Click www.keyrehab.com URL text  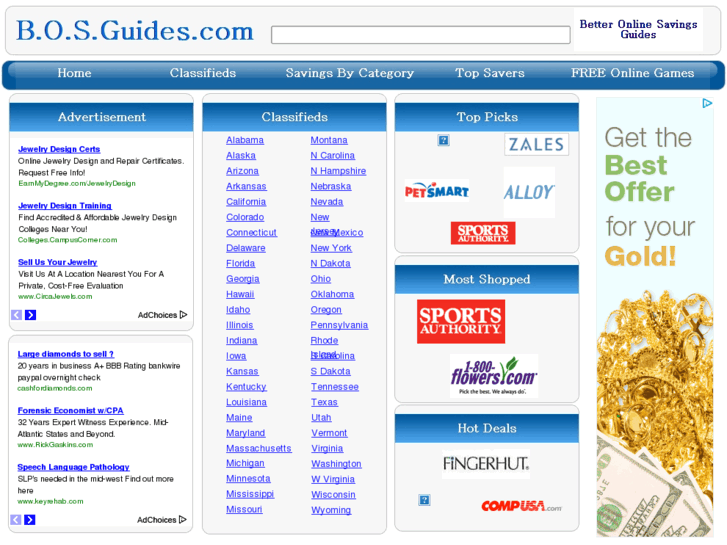coord(50,502)
